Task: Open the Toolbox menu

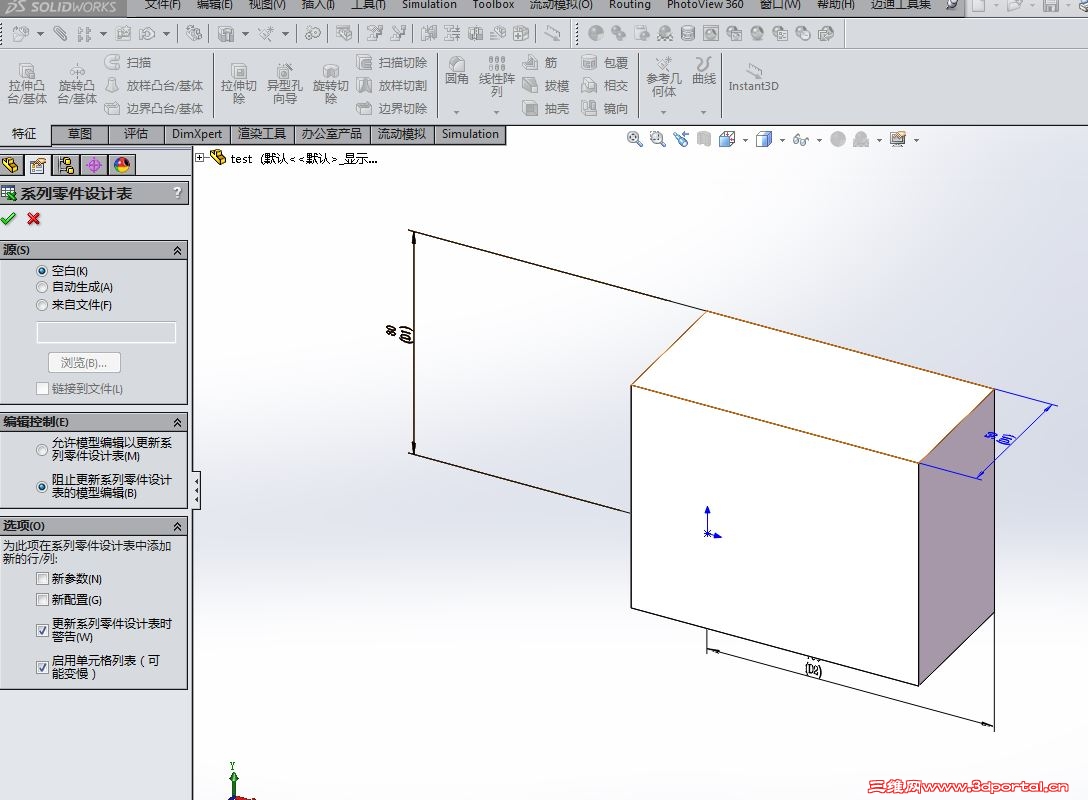Action: [493, 5]
